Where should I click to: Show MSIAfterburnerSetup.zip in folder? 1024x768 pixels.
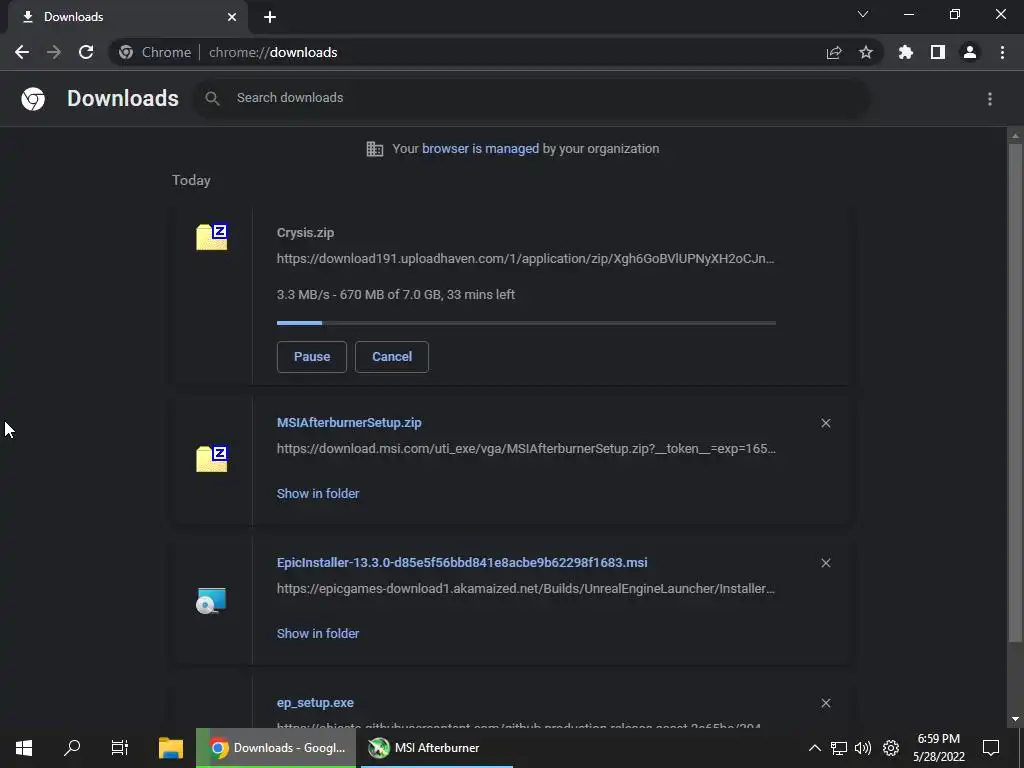(318, 494)
